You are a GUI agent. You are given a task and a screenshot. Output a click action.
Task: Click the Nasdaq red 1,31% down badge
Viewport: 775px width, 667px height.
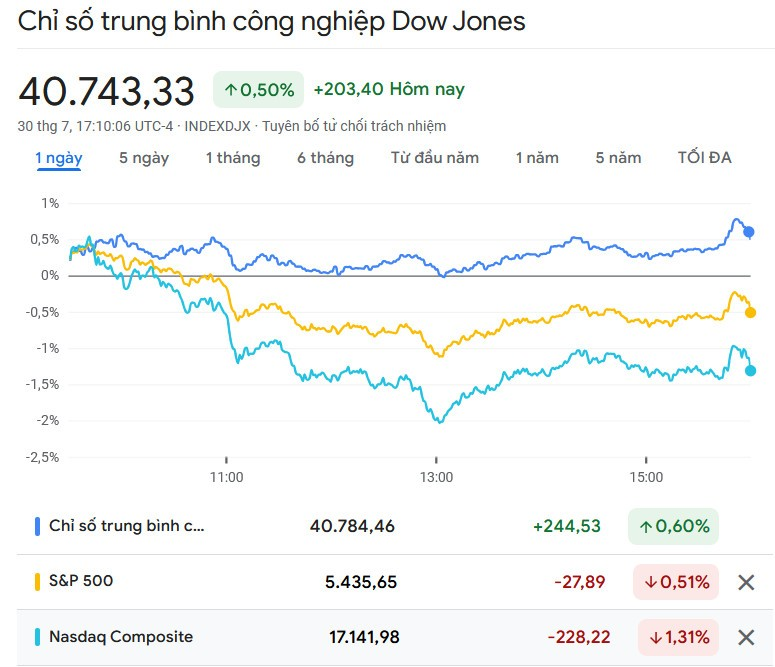point(676,637)
